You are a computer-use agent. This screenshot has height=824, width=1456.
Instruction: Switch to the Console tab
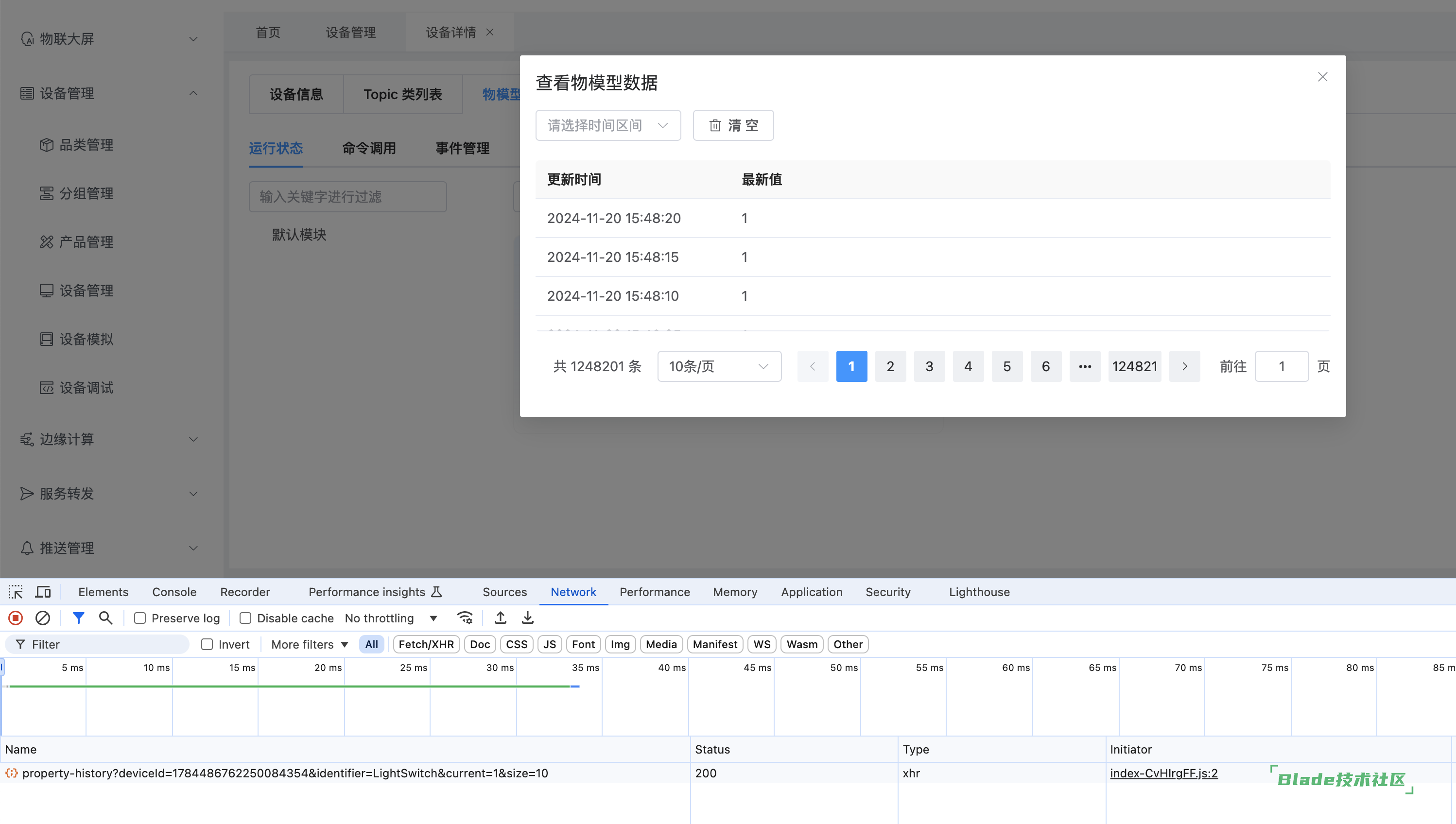point(174,592)
